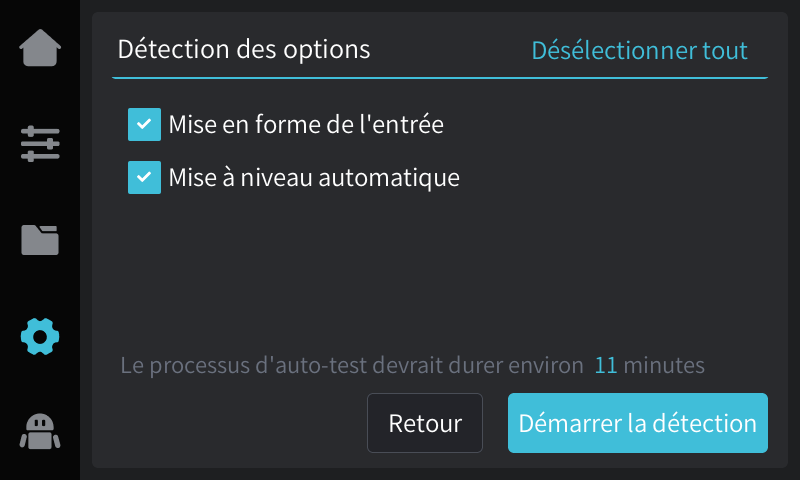Click the 'Mise à niveau automatique' label text

314,178
